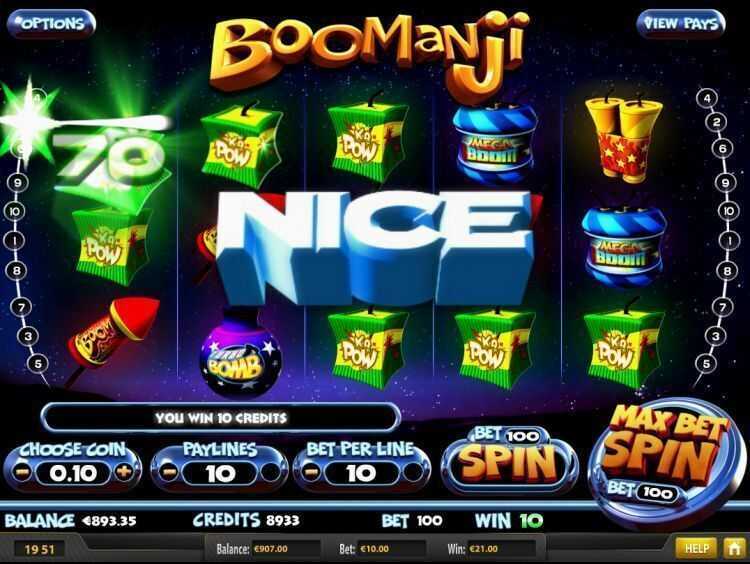Image resolution: width=750 pixels, height=564 pixels.
Task: Click the Spin button
Action: click(509, 460)
